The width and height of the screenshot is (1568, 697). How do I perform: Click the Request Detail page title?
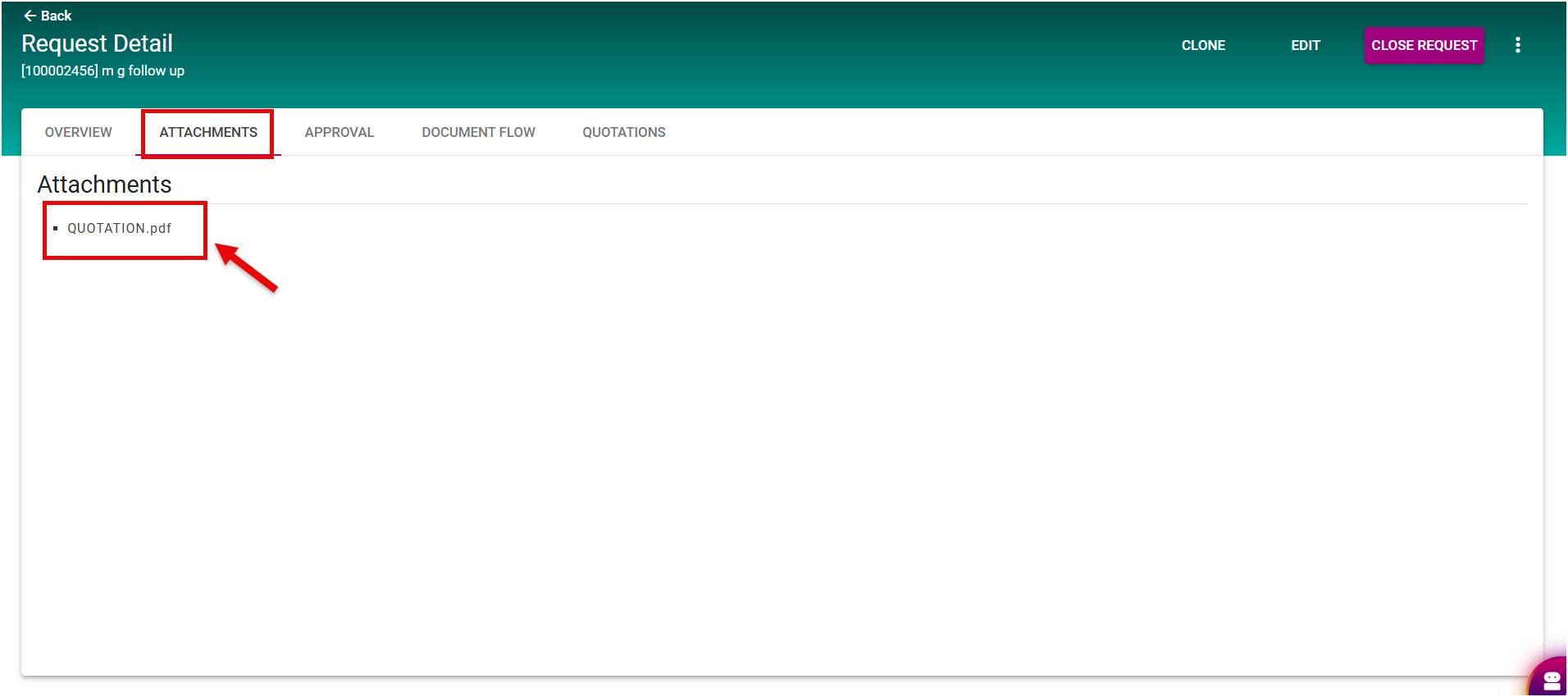(97, 43)
